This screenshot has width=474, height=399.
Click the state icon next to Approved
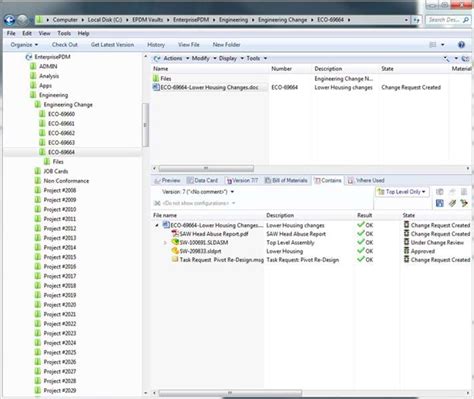pos(406,251)
